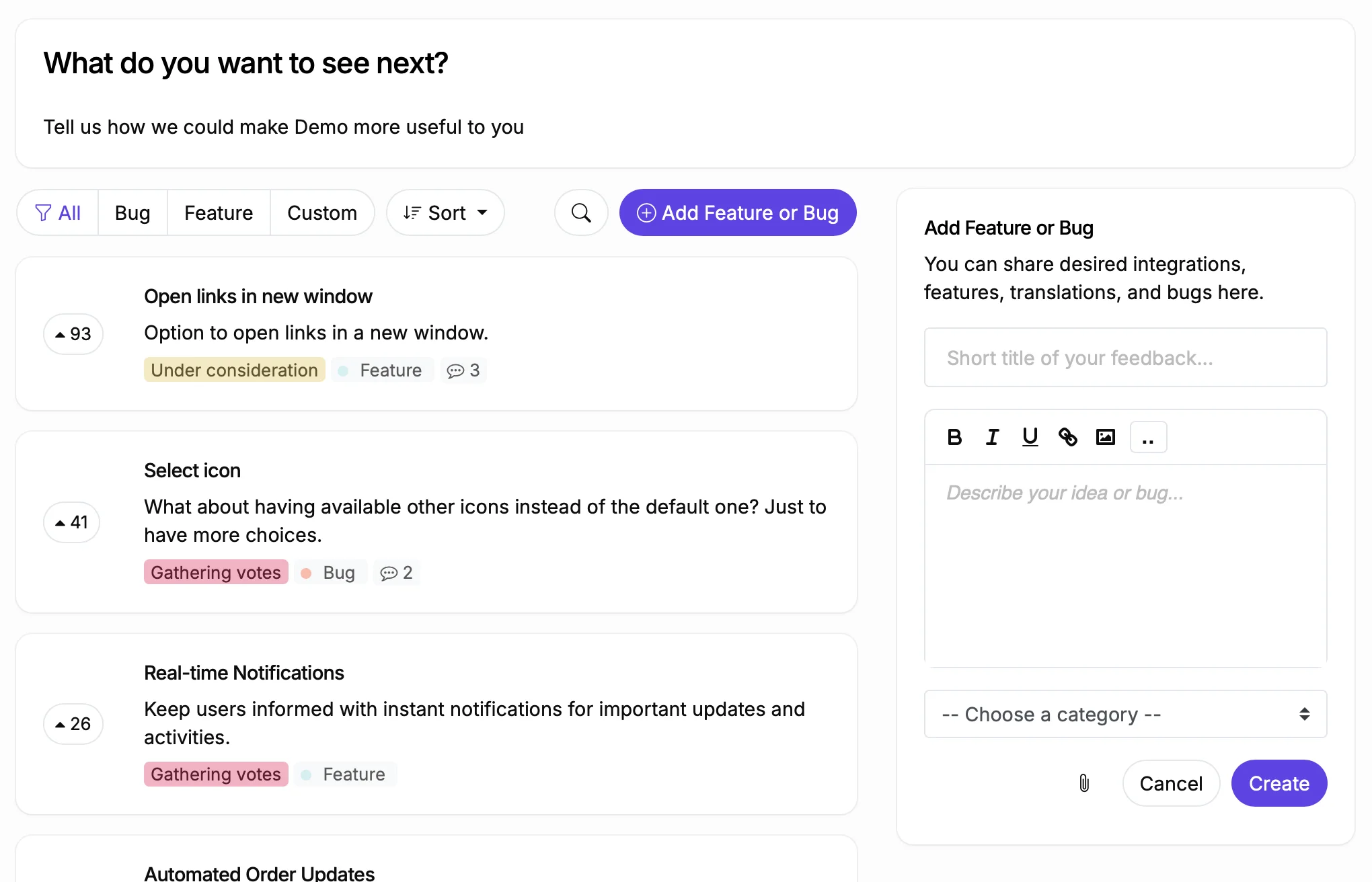The height and width of the screenshot is (882, 1372).
Task: Open the 'Choose a category' dropdown
Action: coord(1125,714)
